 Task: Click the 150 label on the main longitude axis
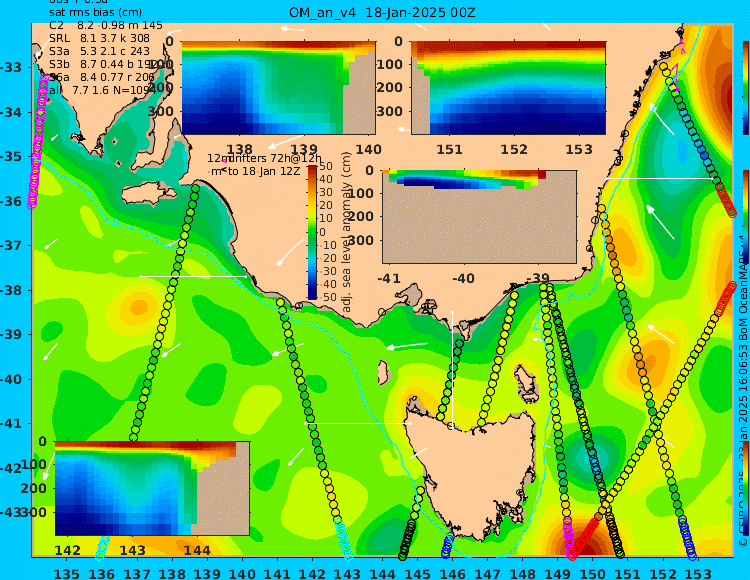[592, 573]
